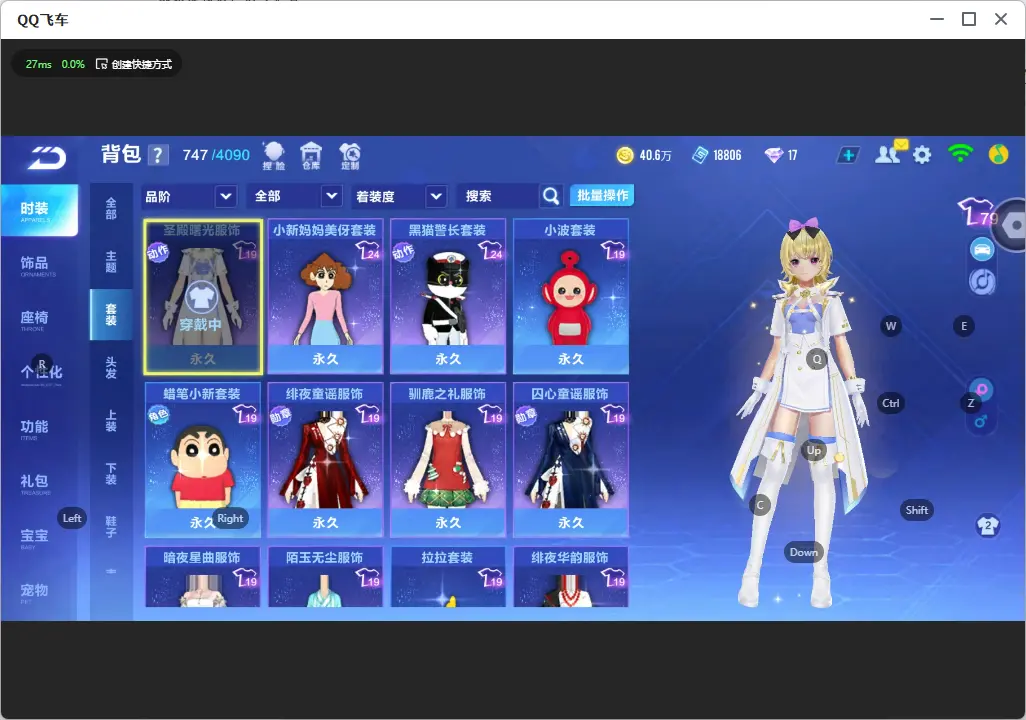Select the 鞋子 subcategory tab

click(x=111, y=527)
